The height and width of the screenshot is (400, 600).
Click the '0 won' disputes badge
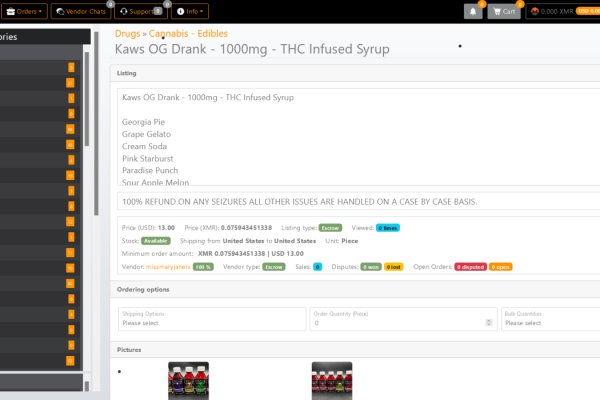point(371,267)
